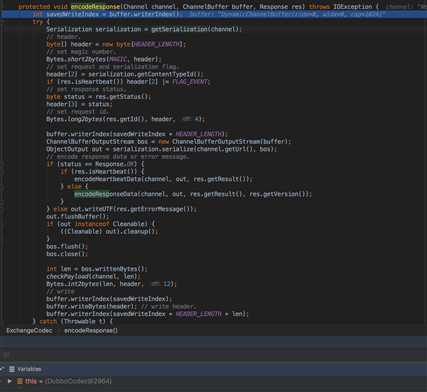Click 'serialization.getContentTypeId()' expression
Image resolution: width=427 pixels, height=392 pixels.
(145, 74)
